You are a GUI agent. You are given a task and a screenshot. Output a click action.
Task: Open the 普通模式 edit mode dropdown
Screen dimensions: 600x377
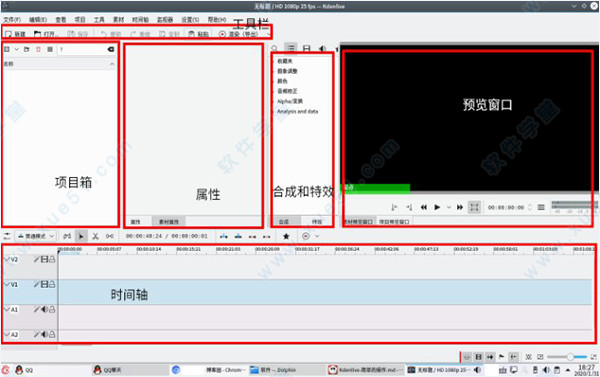[x=36, y=236]
